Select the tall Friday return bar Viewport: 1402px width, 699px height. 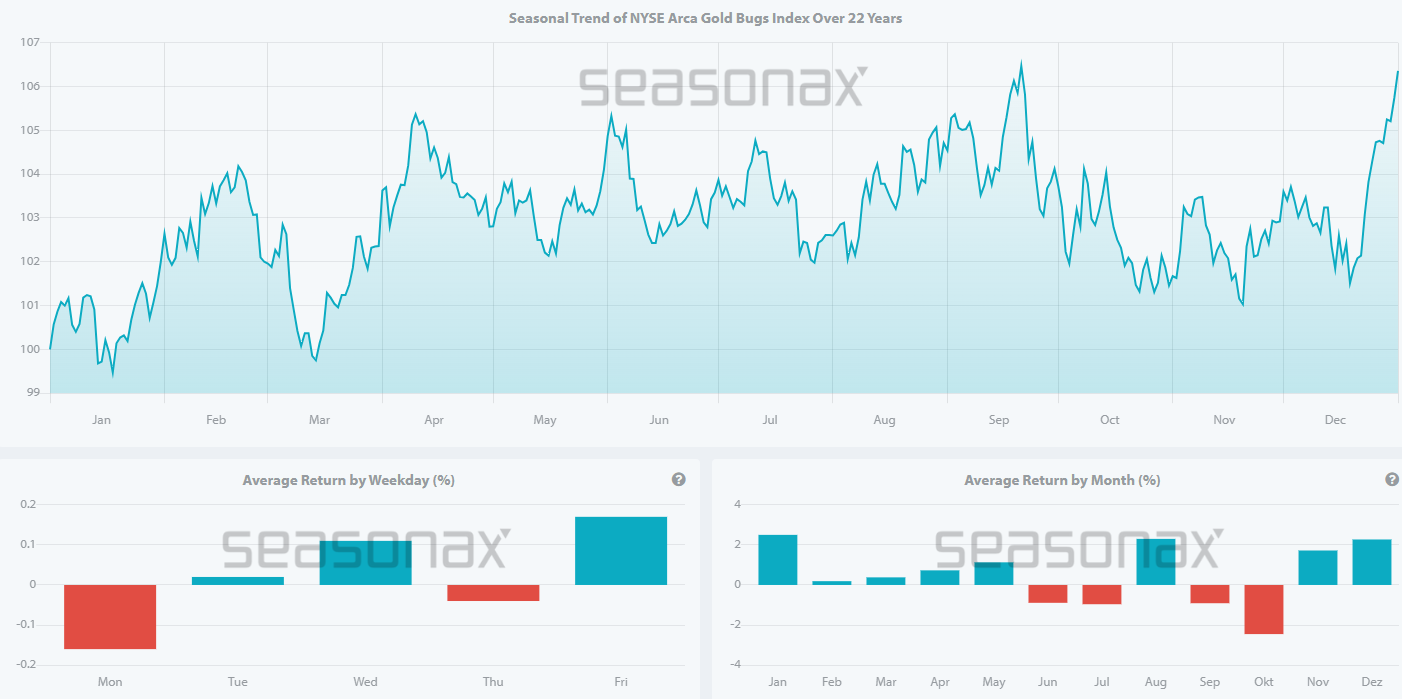620,550
